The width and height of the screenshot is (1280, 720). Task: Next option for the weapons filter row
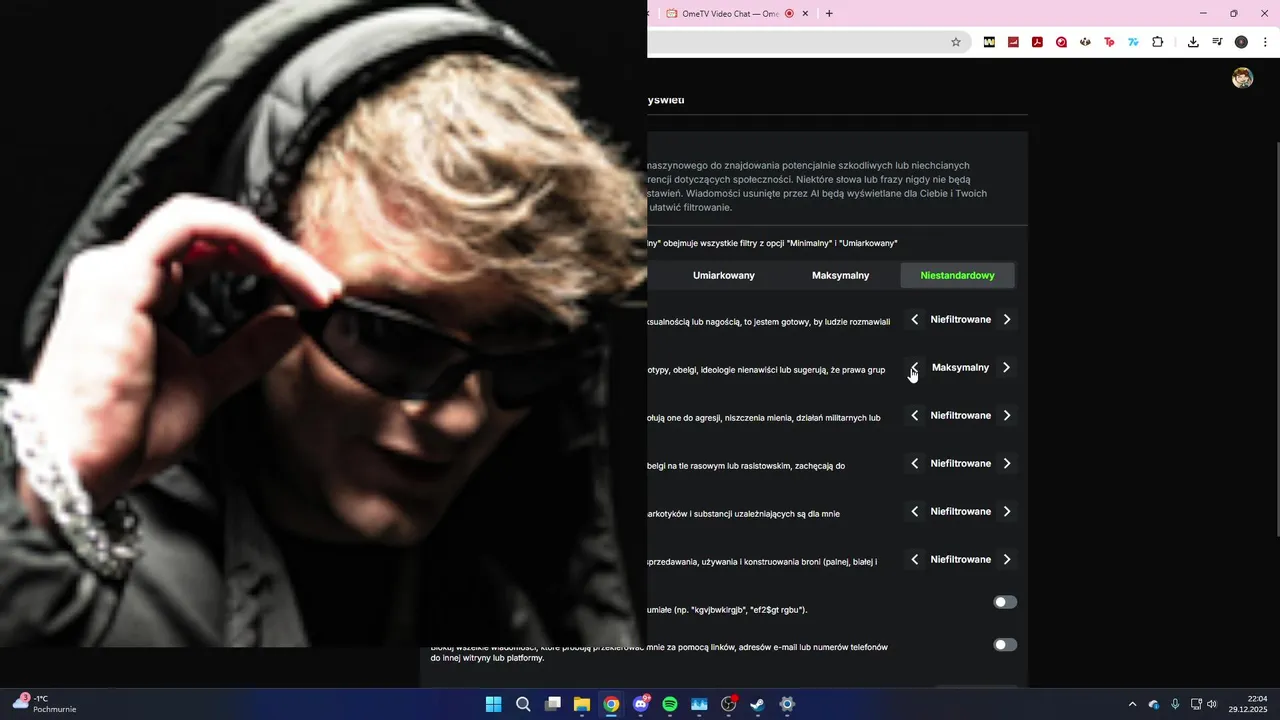1006,559
